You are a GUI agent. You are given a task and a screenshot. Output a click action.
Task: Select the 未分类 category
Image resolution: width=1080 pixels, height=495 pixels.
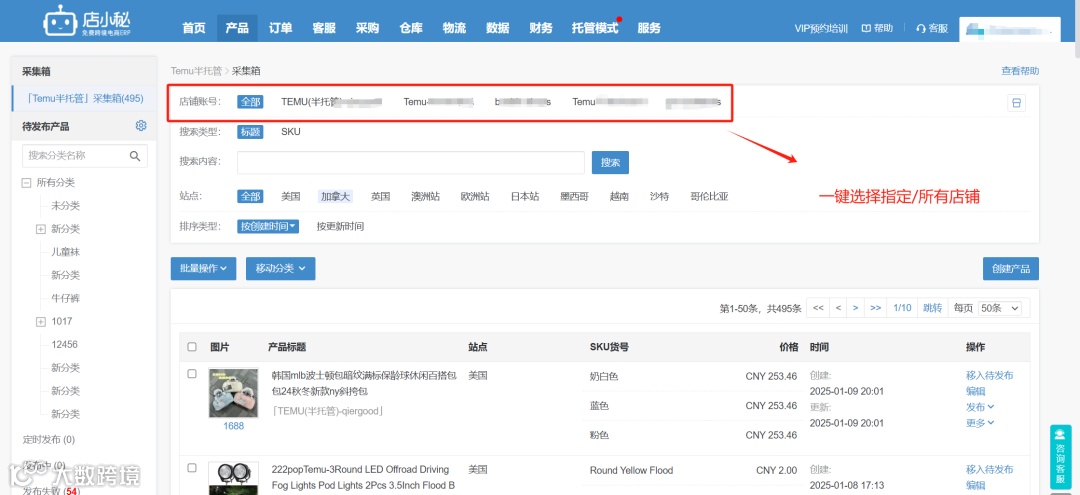65,206
